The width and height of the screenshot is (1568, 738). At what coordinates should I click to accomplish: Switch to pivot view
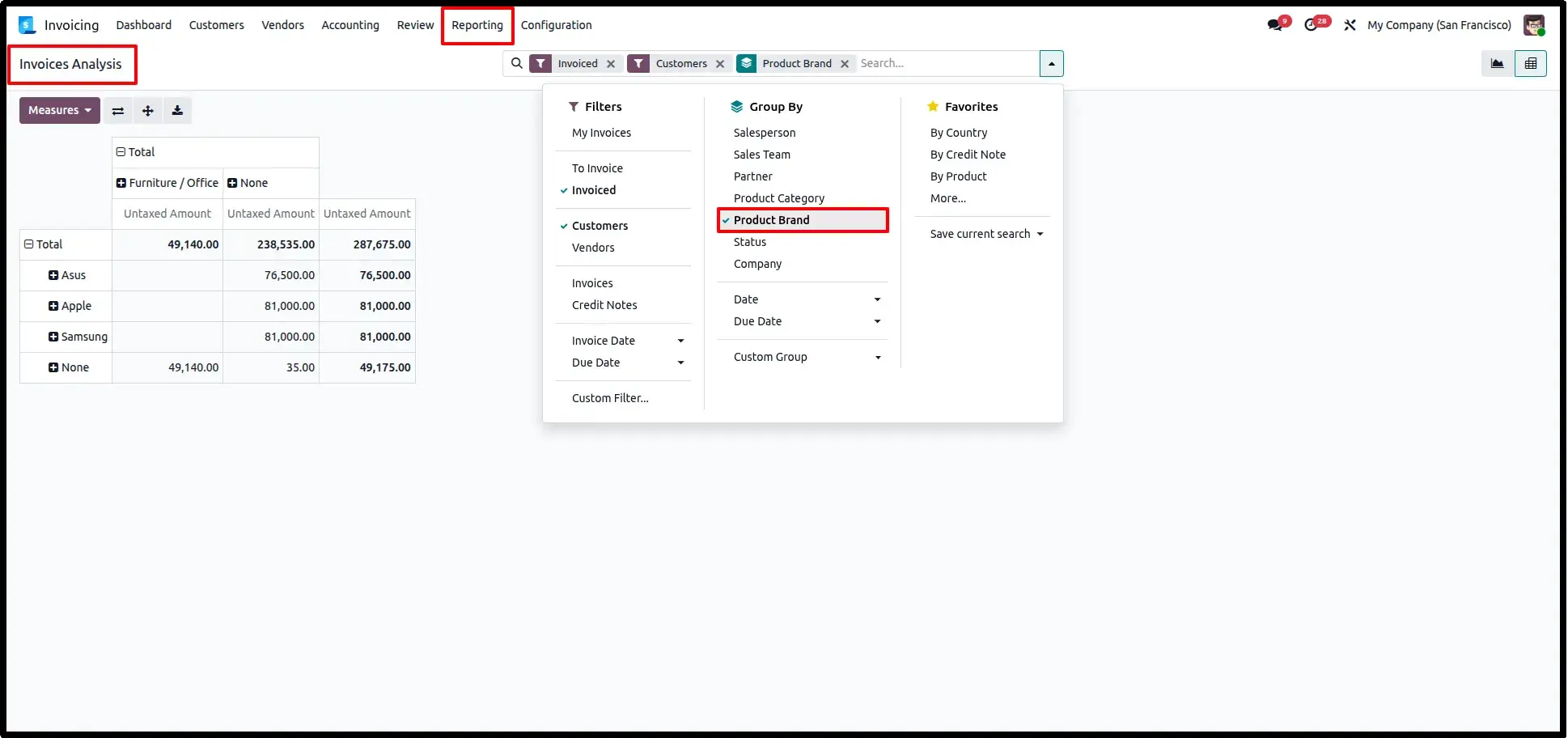pyautogui.click(x=1531, y=63)
